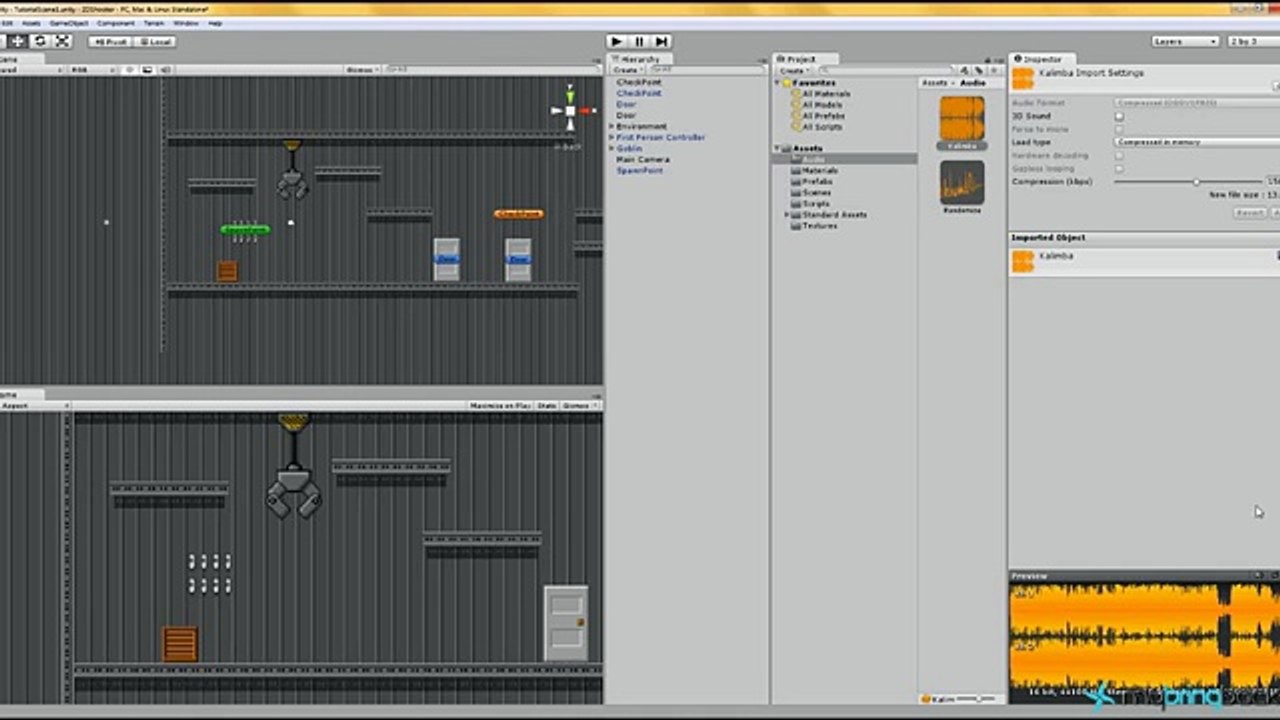Collapse the Assets root folder
The width and height of the screenshot is (1280, 720).
coord(777,148)
